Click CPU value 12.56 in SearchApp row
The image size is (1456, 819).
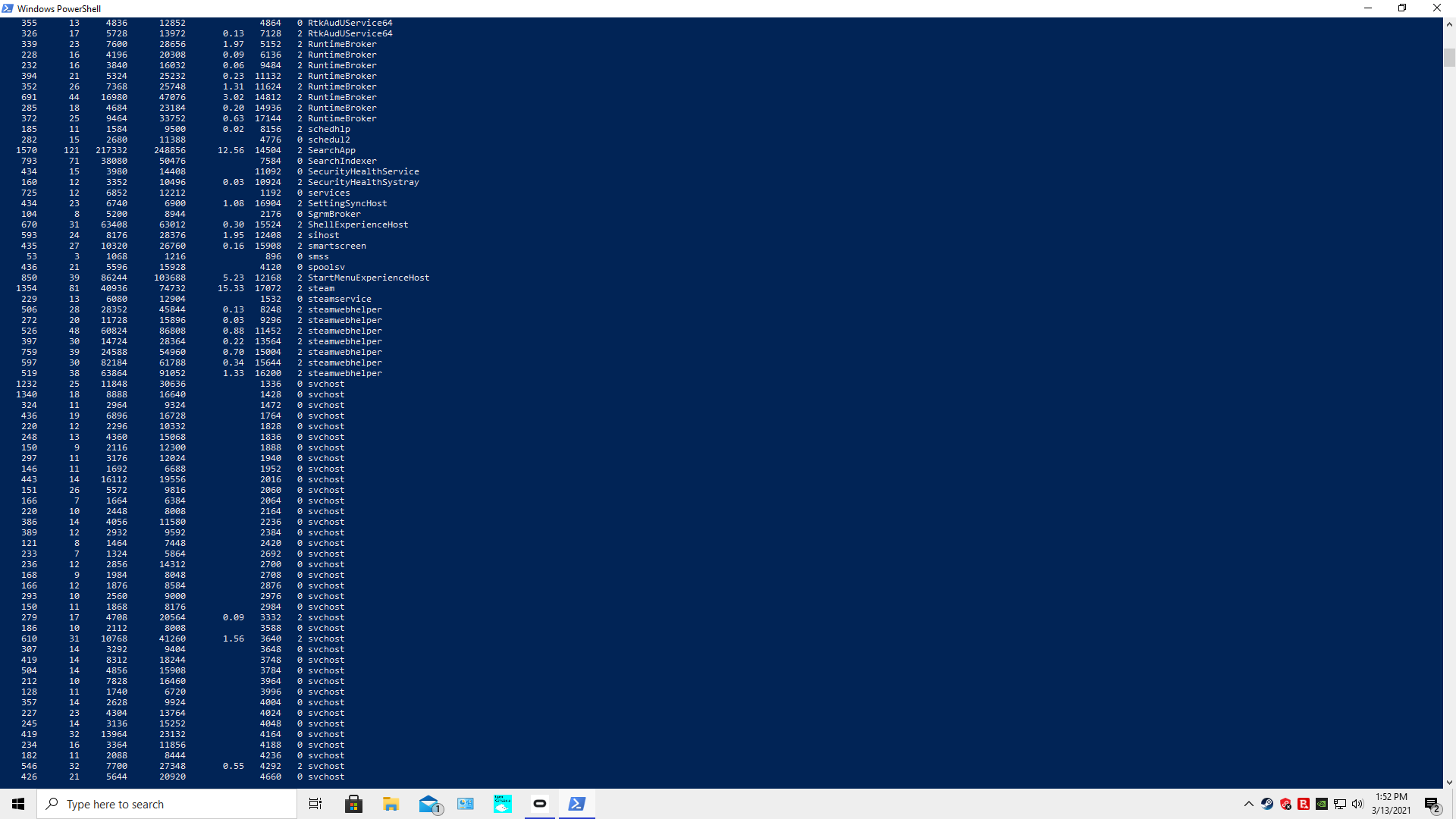231,150
